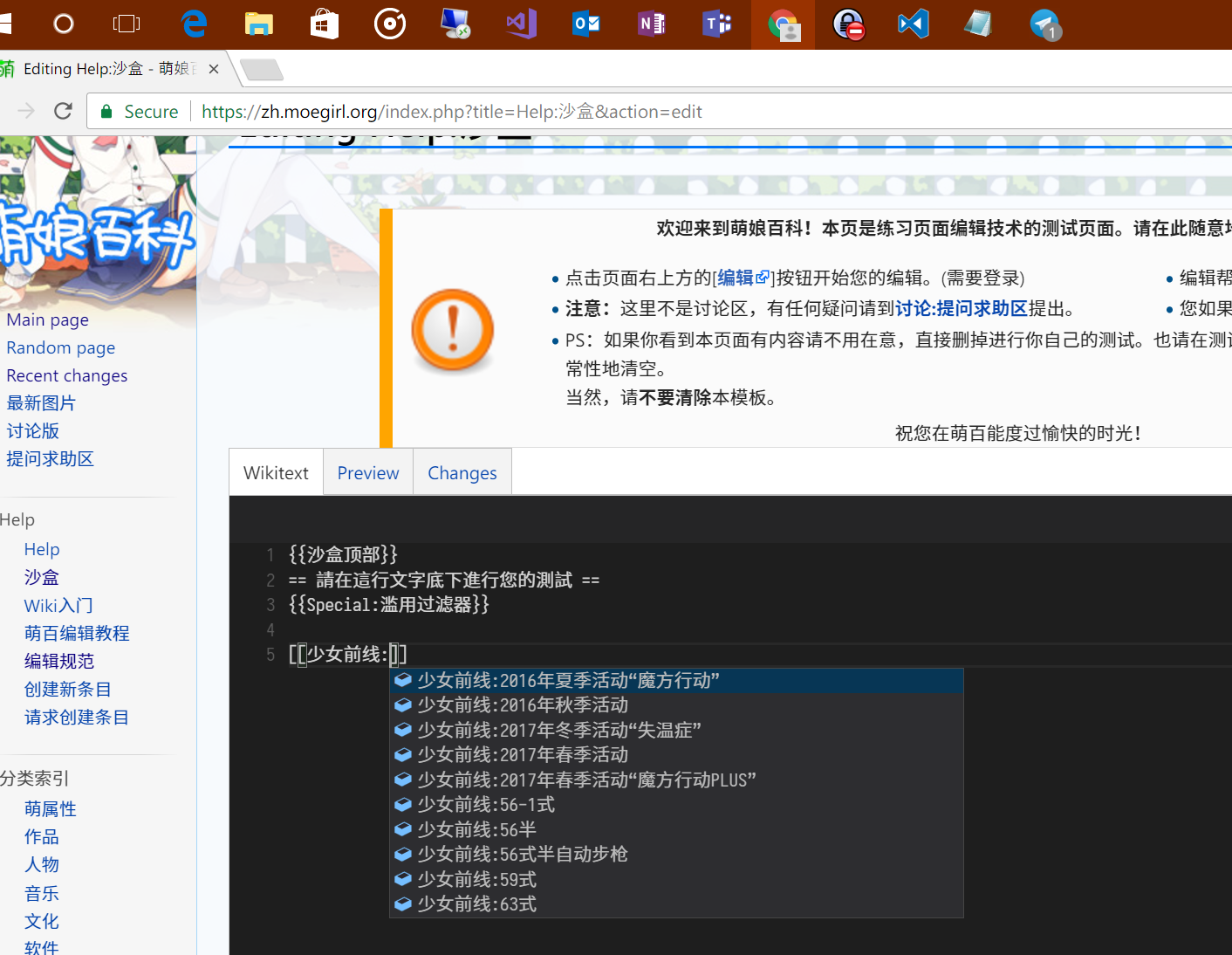
Task: Open the Telegram taskbar icon
Action: coord(1044,24)
